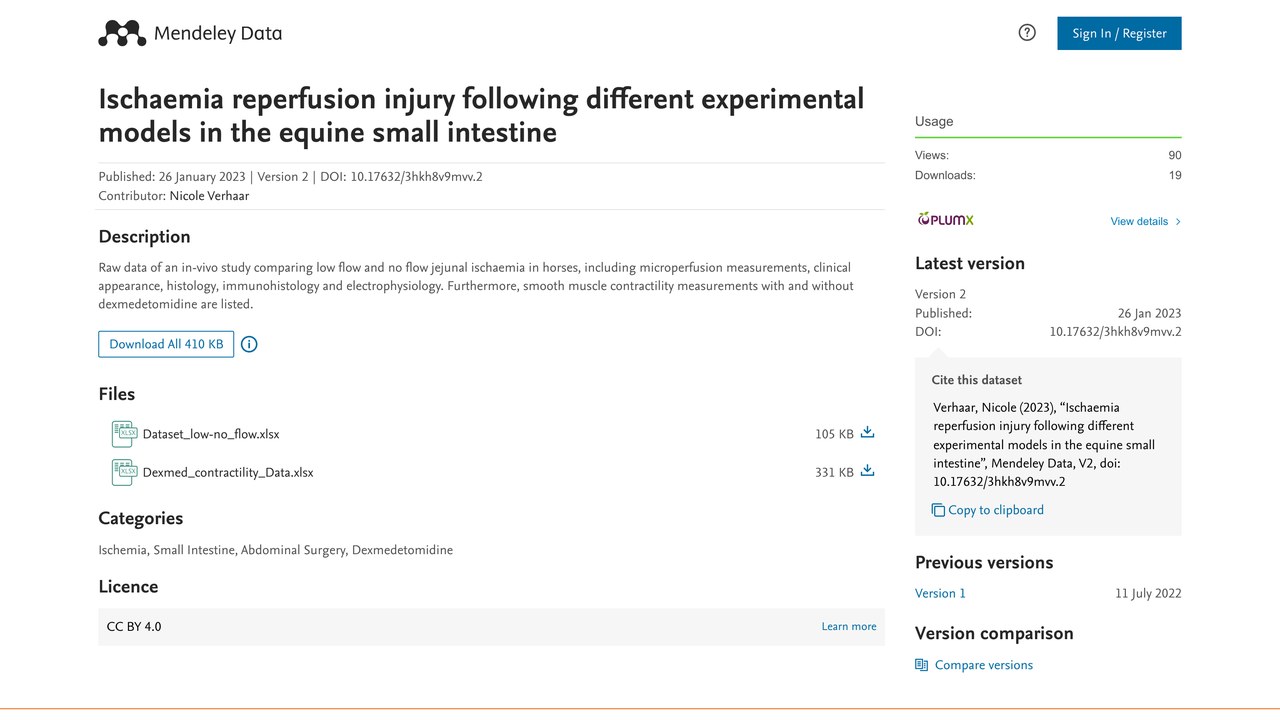
Task: Click the PlumX logo
Action: click(945, 220)
